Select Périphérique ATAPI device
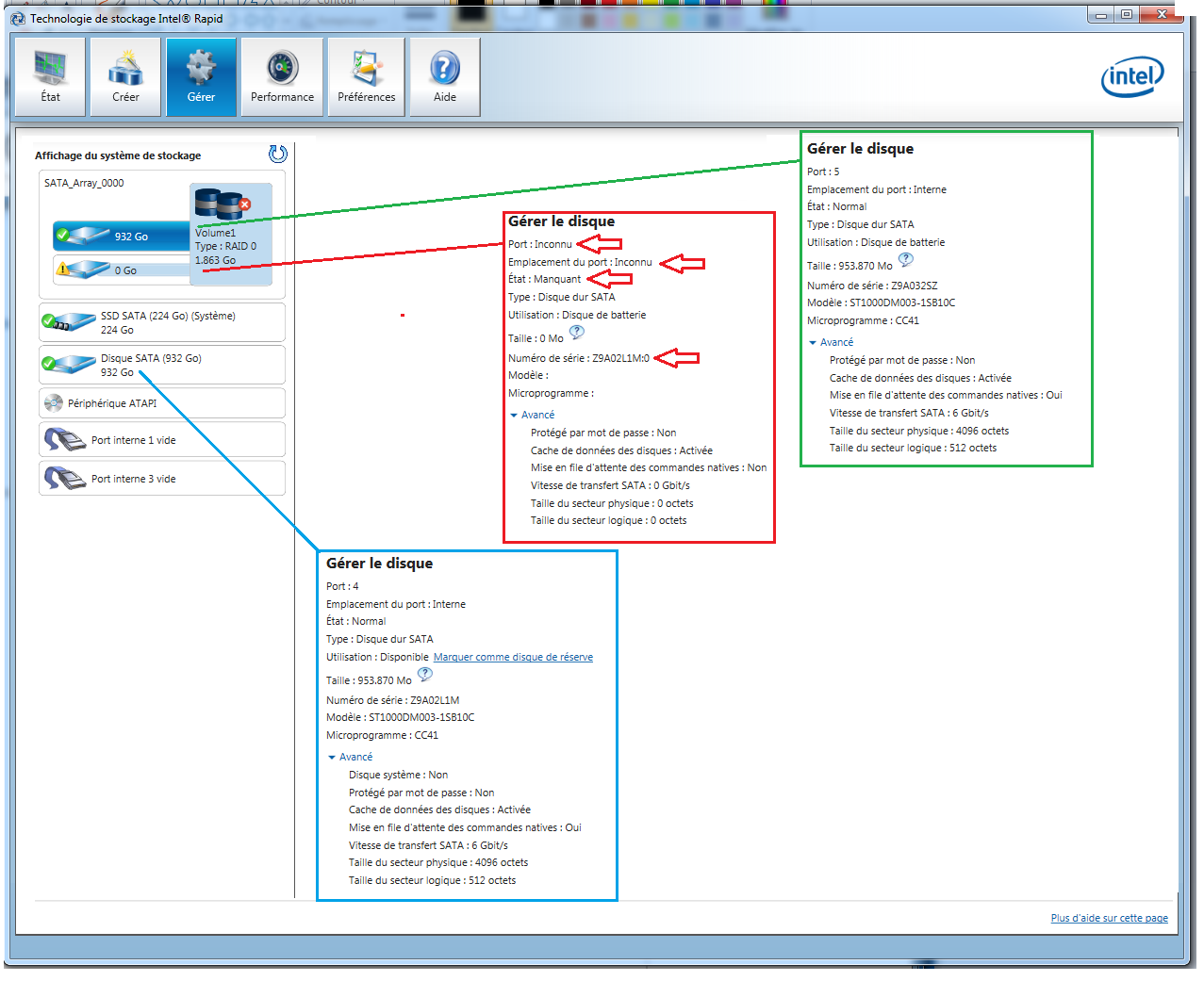Screen dimensions: 1204x981 pos(162,403)
